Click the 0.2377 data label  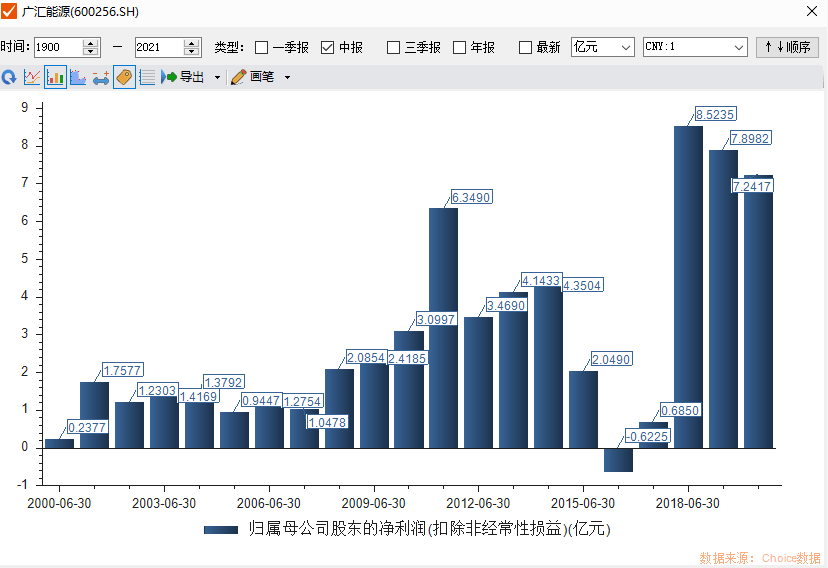point(87,427)
